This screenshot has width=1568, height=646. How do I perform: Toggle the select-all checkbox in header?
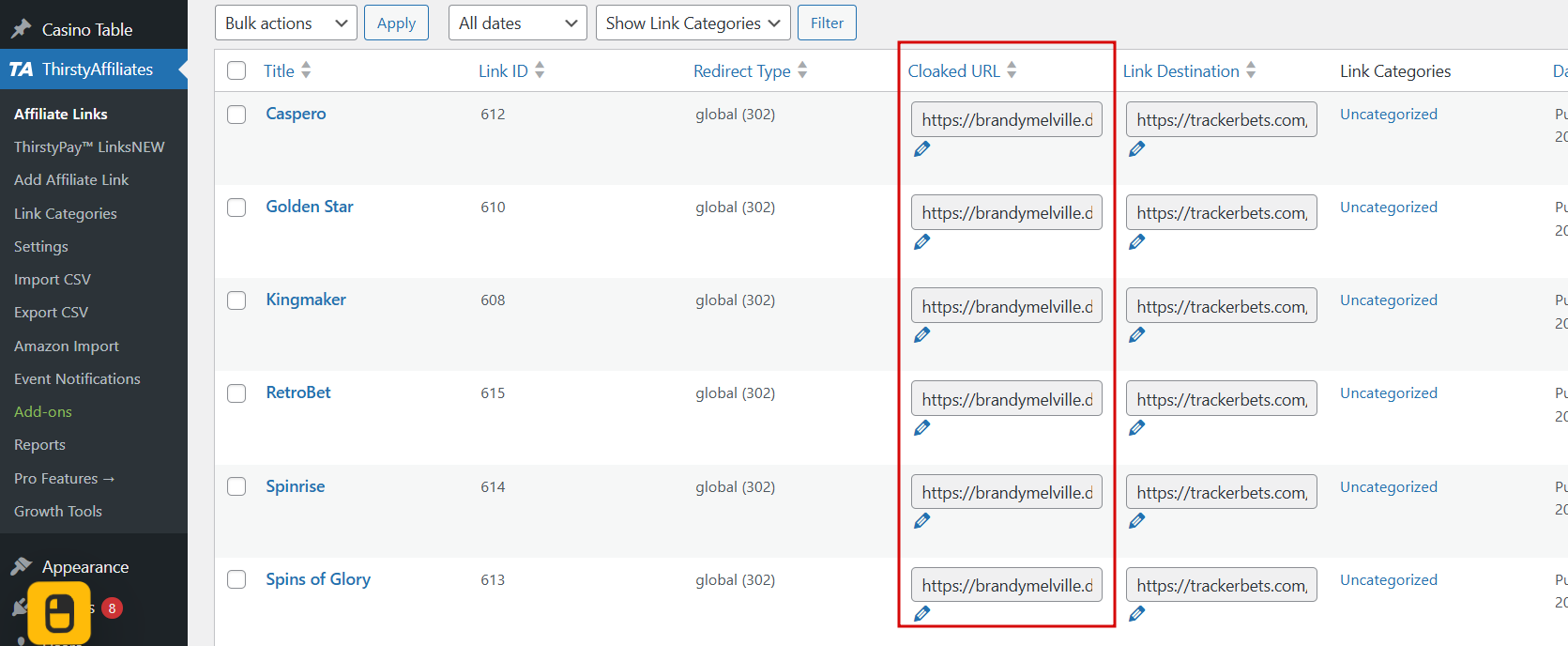click(236, 70)
